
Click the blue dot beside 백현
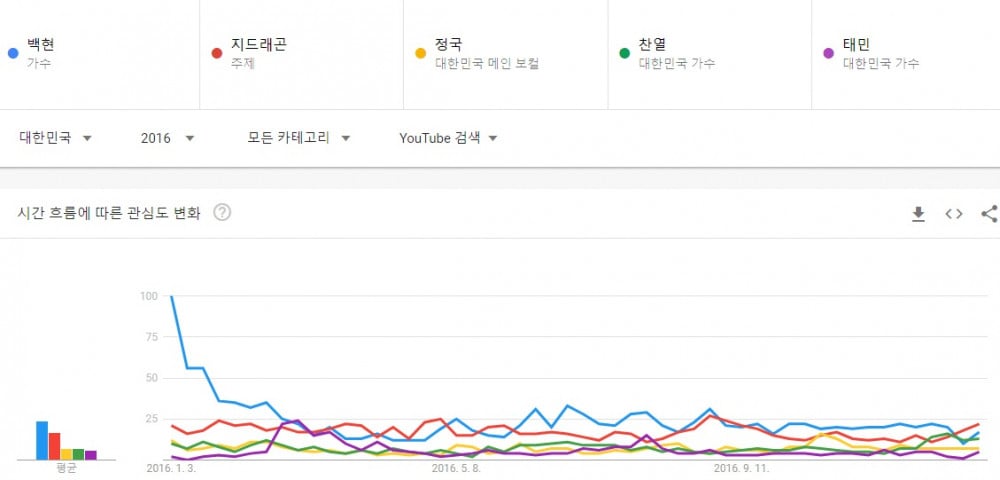(13, 54)
